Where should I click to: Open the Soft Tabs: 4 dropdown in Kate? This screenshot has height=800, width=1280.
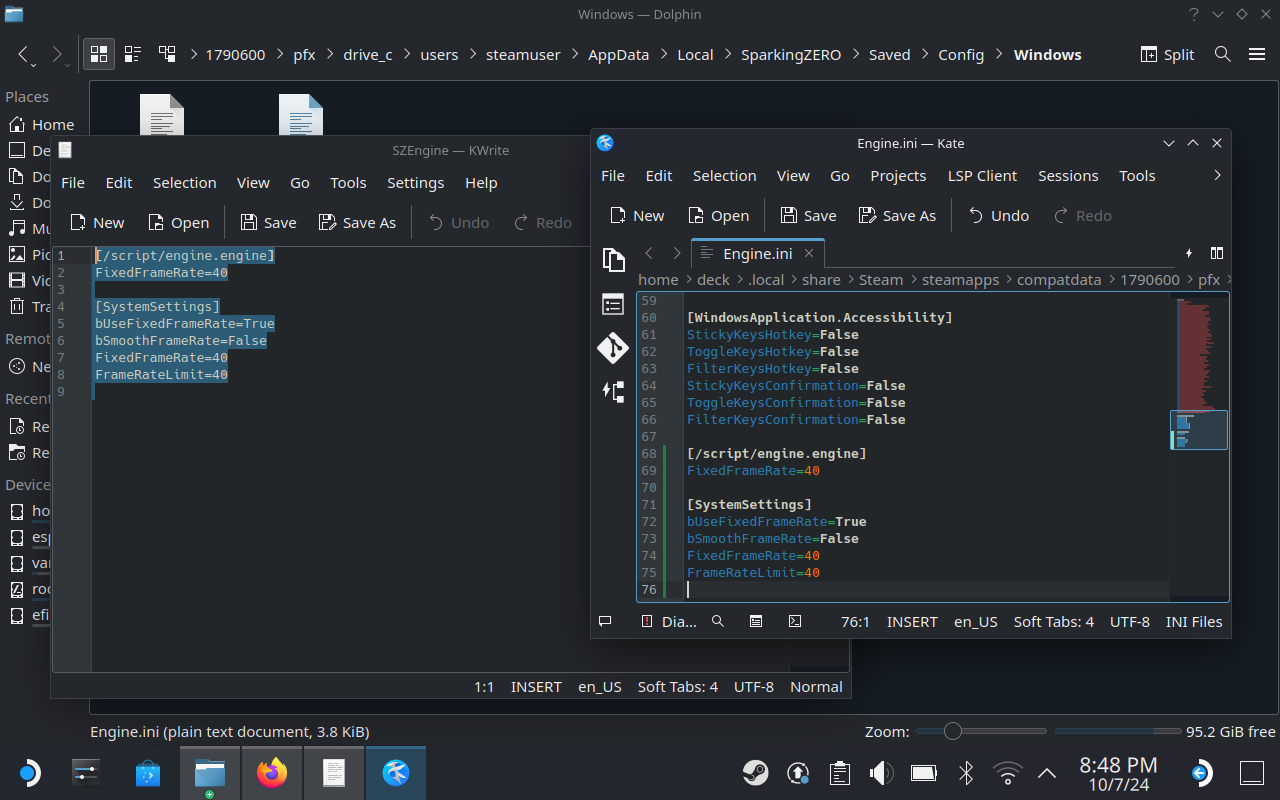[x=1053, y=621]
